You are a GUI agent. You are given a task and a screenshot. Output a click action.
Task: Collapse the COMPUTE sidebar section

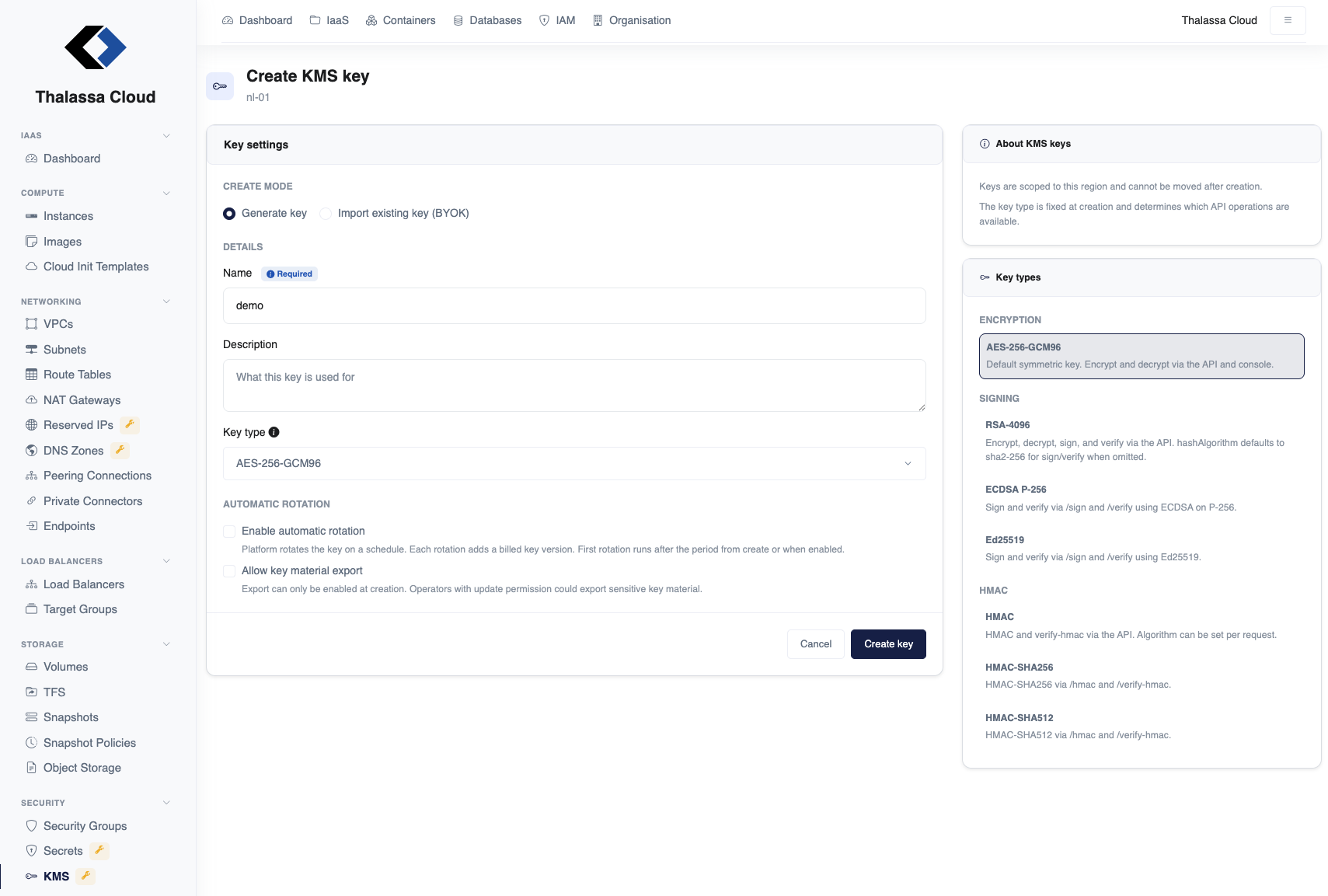[x=166, y=193]
